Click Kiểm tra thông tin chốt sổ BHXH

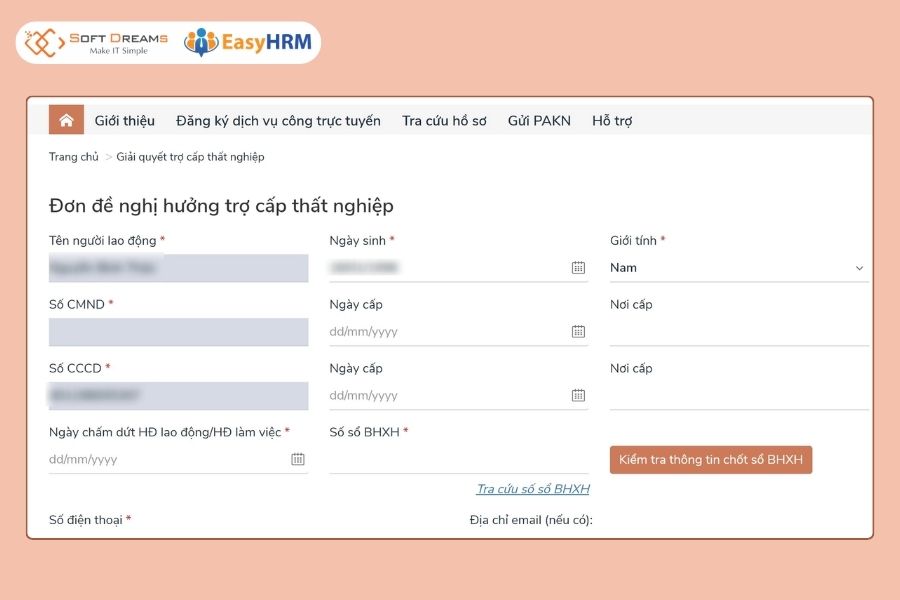point(711,459)
